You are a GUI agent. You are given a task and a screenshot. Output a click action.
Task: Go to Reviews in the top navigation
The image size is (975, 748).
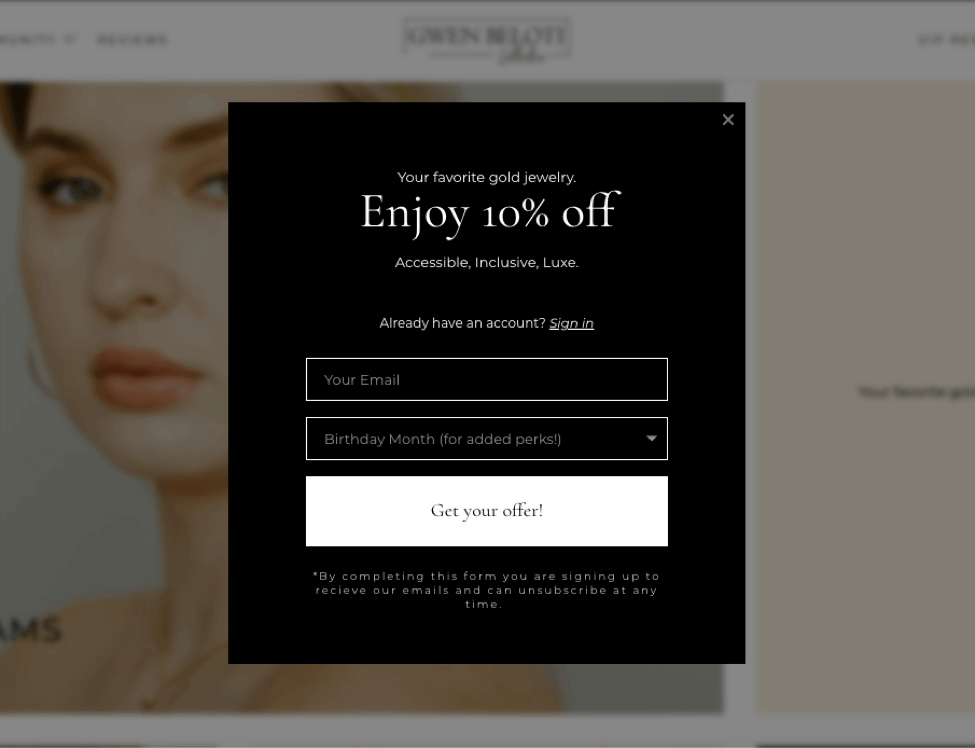132,40
